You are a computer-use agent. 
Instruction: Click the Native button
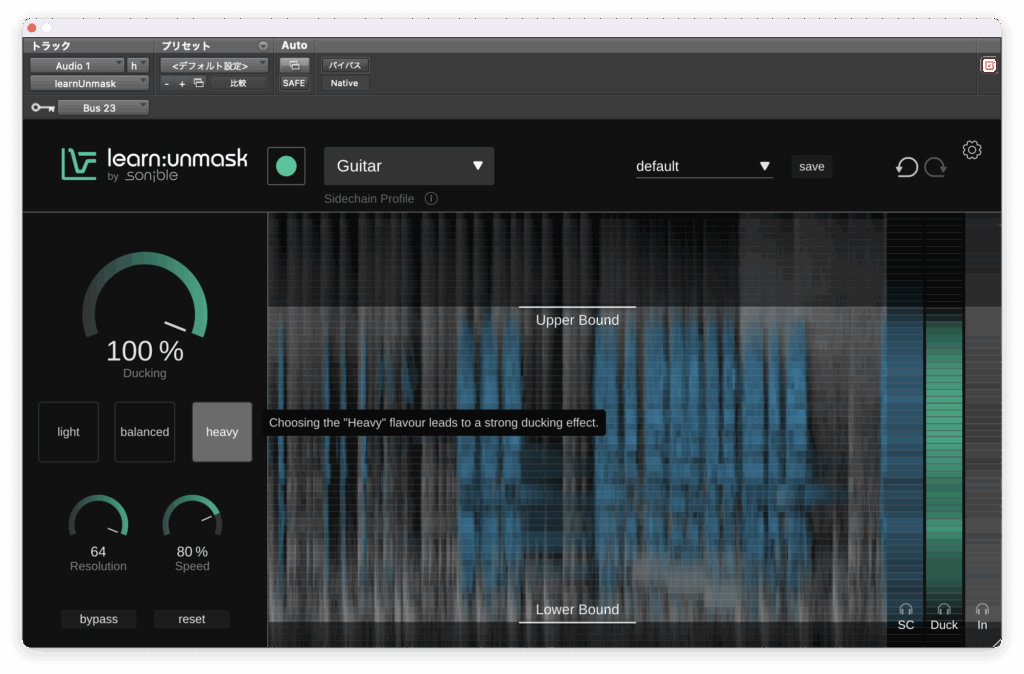coord(344,83)
